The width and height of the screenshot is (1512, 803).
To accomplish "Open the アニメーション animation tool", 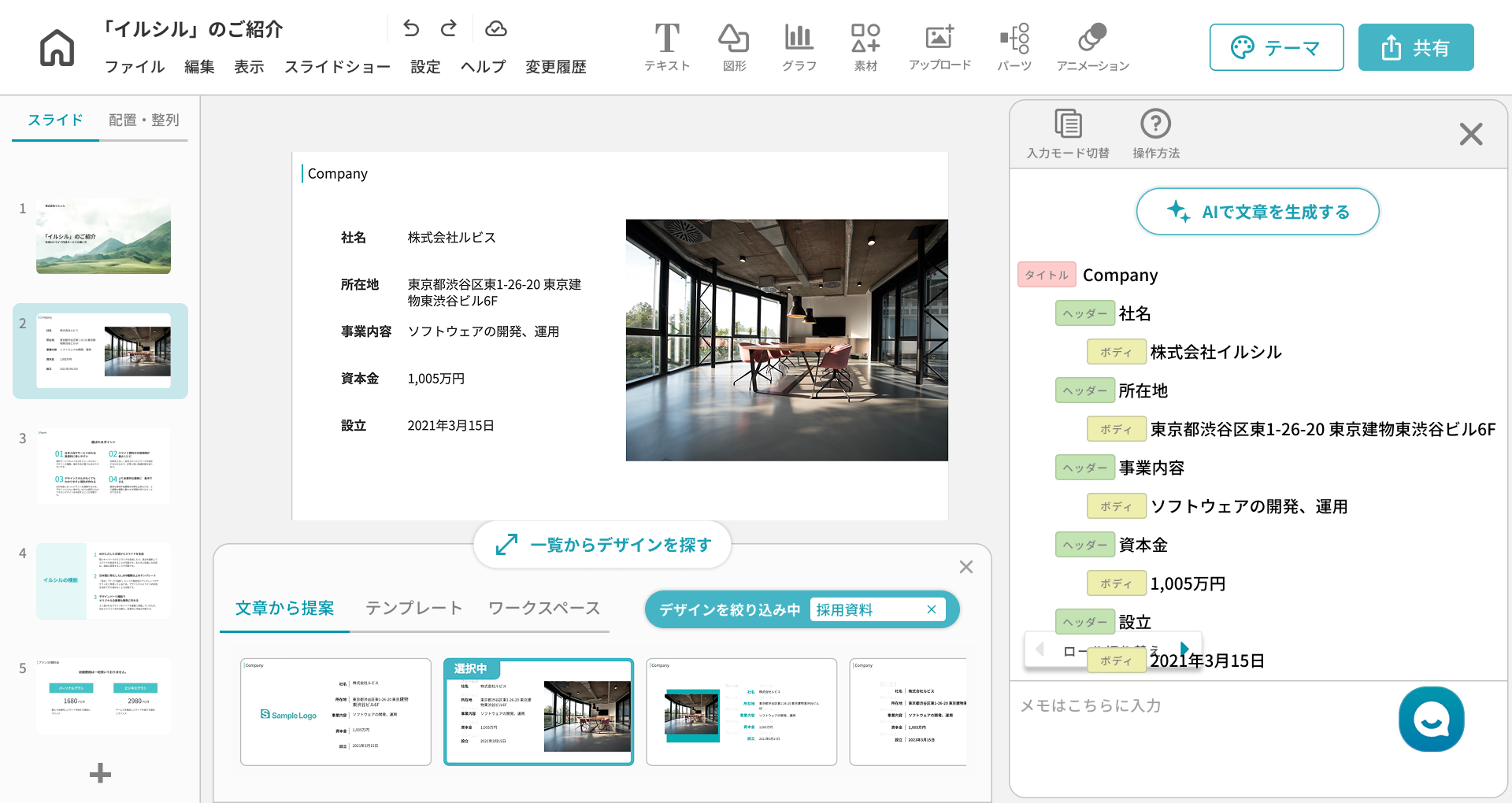I will click(1092, 47).
